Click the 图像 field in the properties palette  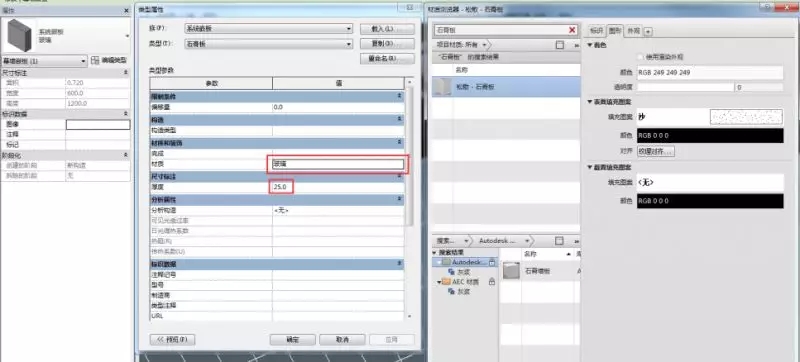click(x=97, y=124)
